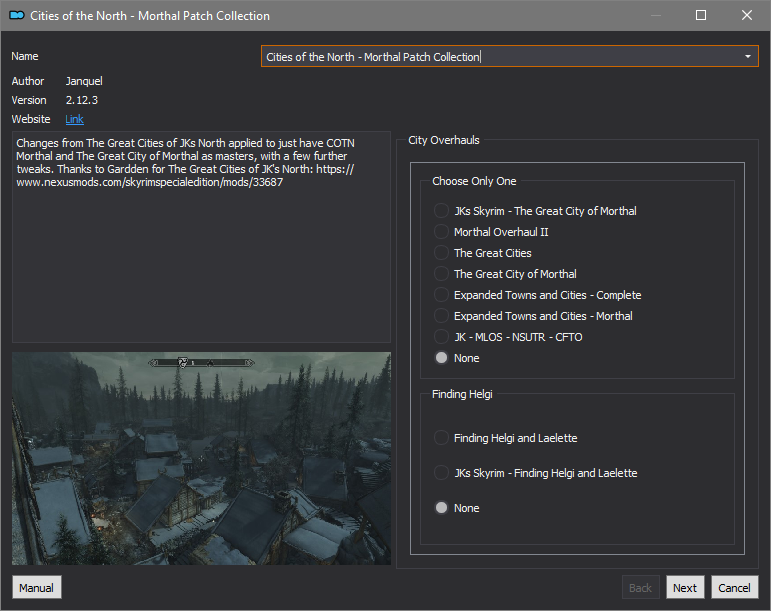
Task: Choose Expanded Towns and Cities - Morthal
Action: point(533,316)
